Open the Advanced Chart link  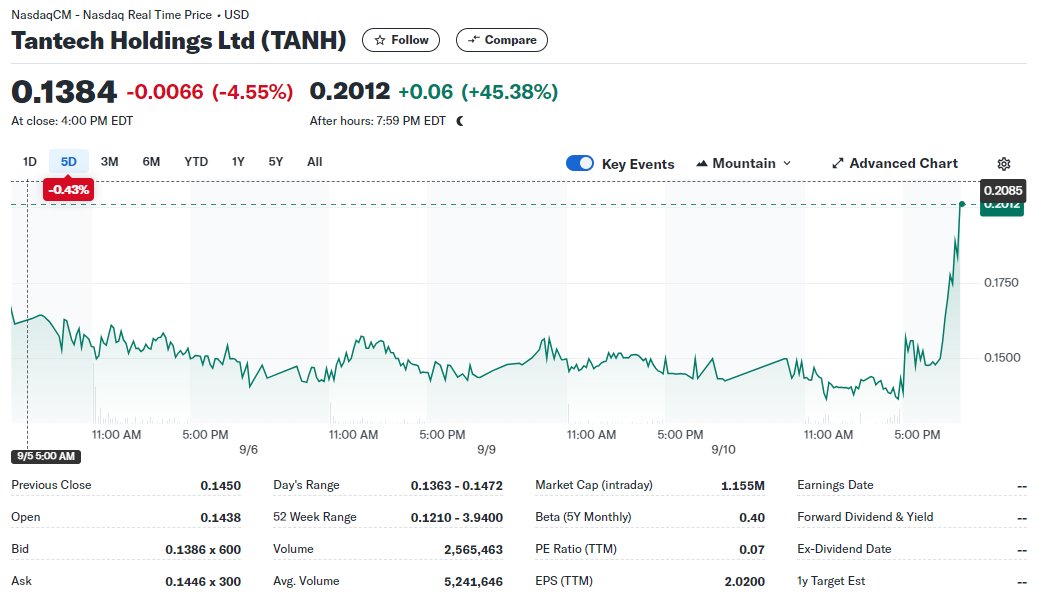[x=895, y=164]
